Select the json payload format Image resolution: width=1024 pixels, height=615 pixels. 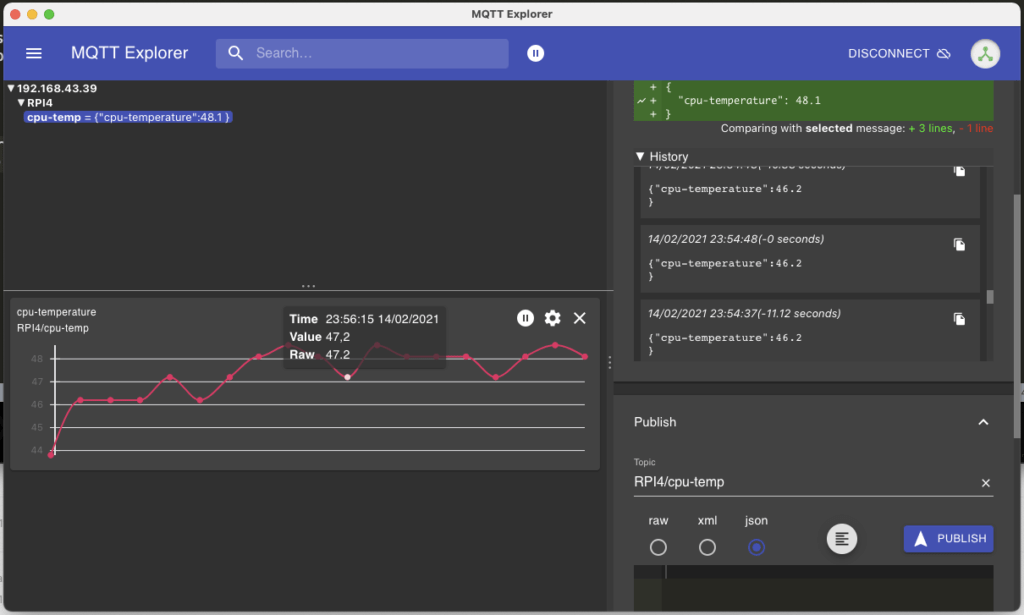point(756,547)
